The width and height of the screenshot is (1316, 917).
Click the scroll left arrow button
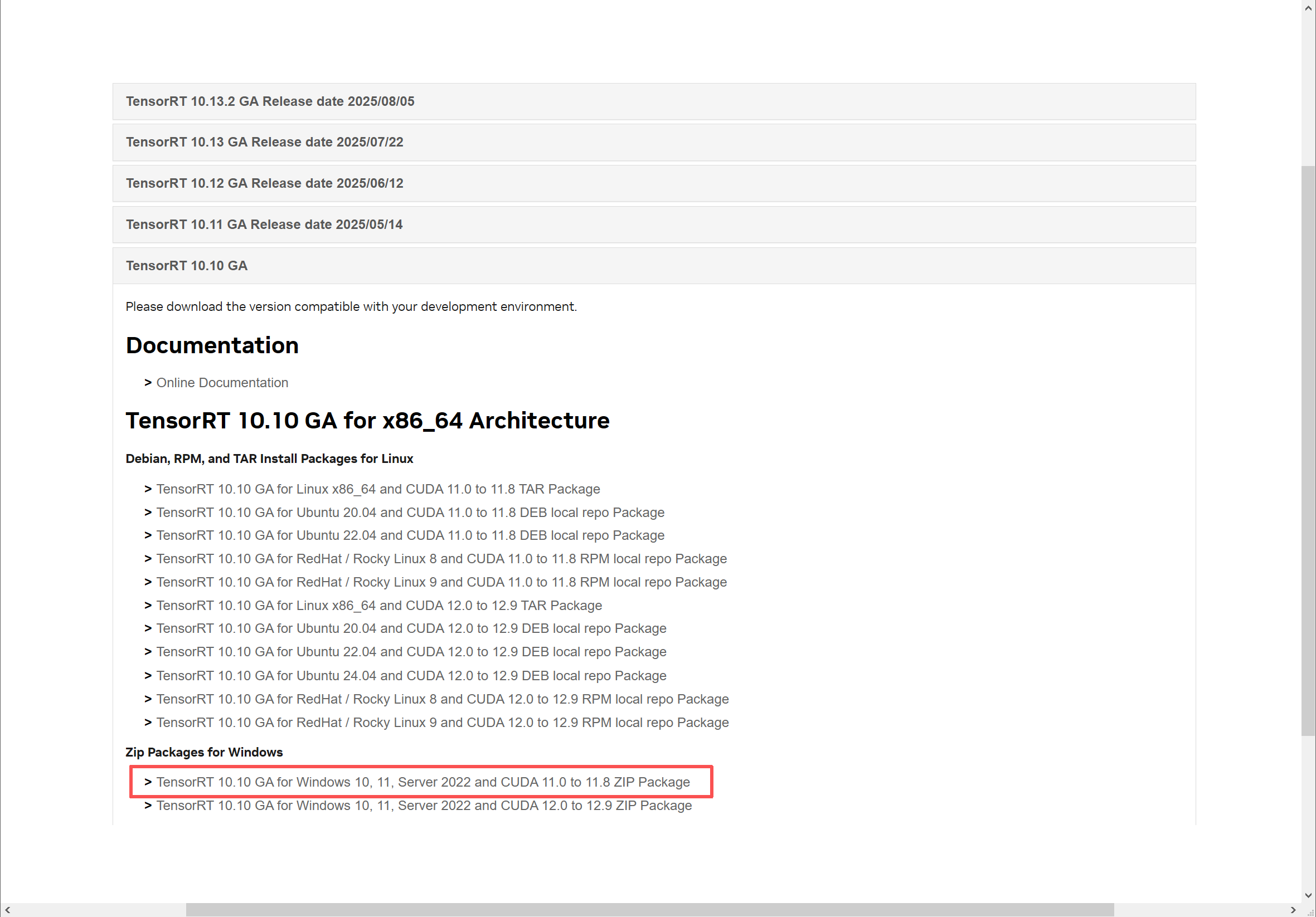(7, 910)
